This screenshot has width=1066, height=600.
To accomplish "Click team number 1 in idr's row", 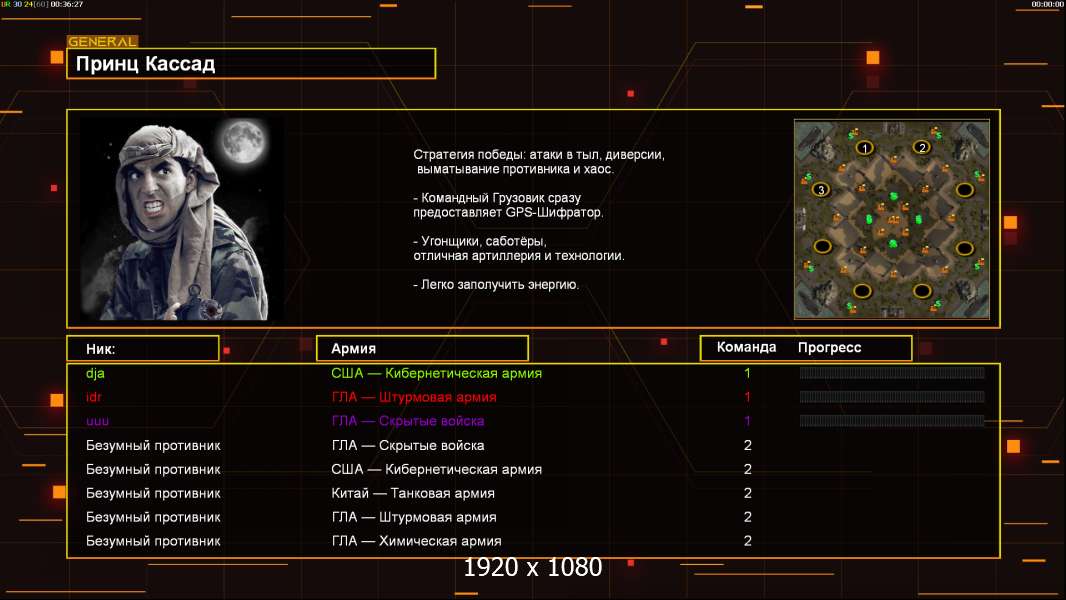I will tap(747, 396).
